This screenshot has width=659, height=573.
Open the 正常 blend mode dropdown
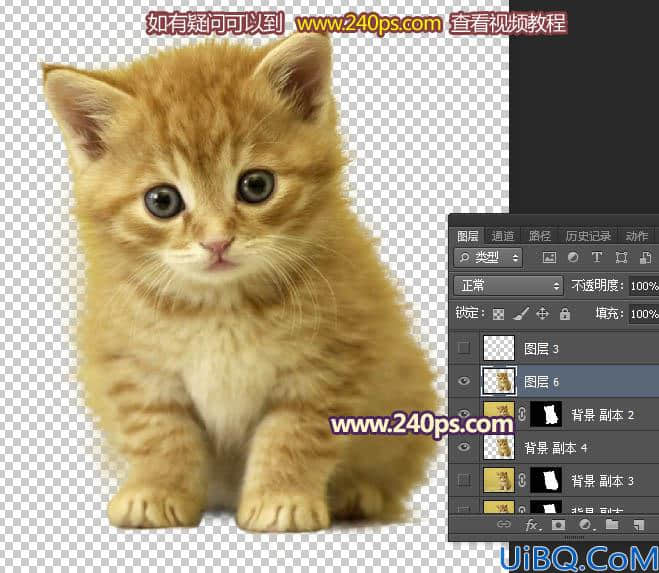(x=509, y=286)
